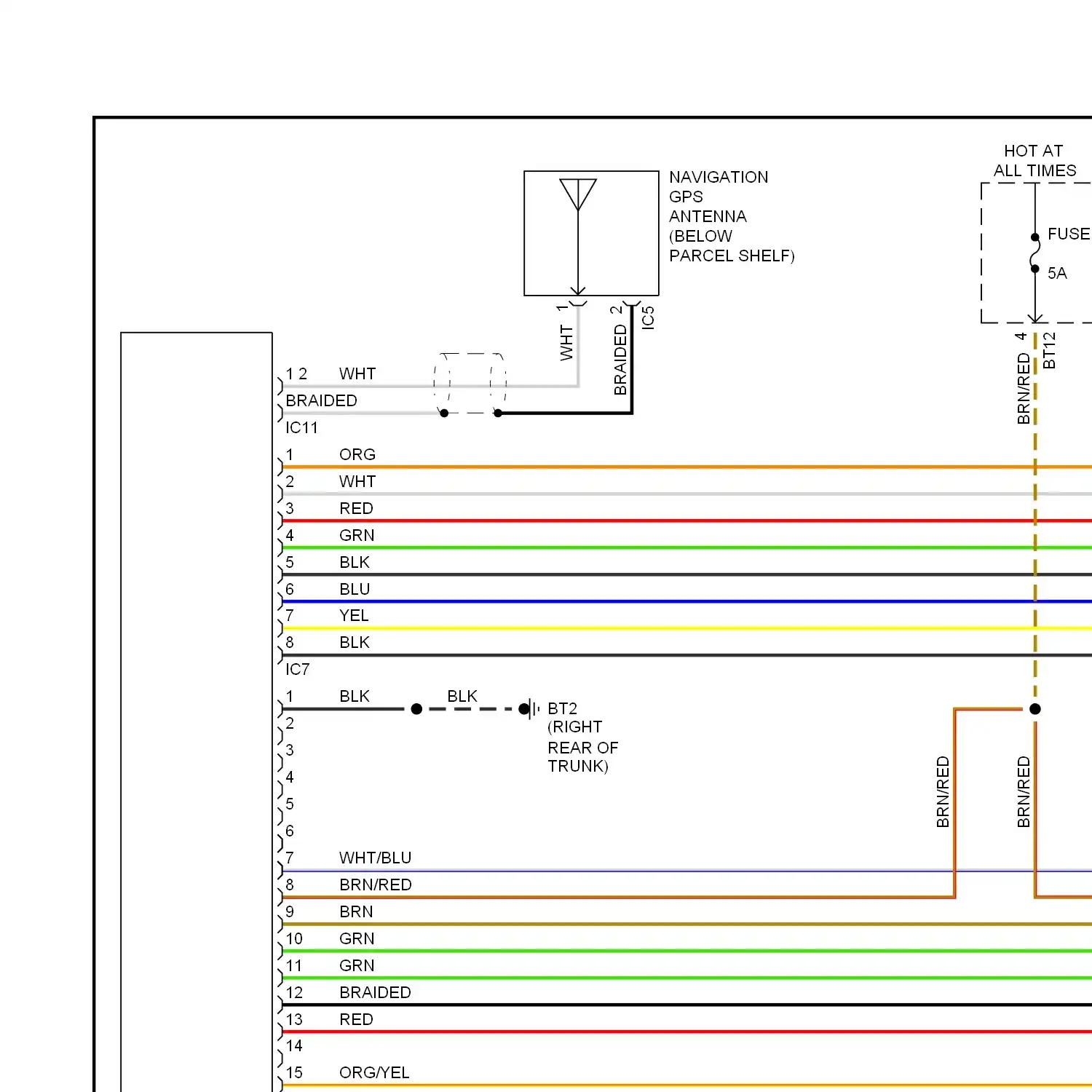Screen dimensions: 1092x1092
Task: Click the WHT label at the IC11 connector
Action: (357, 373)
